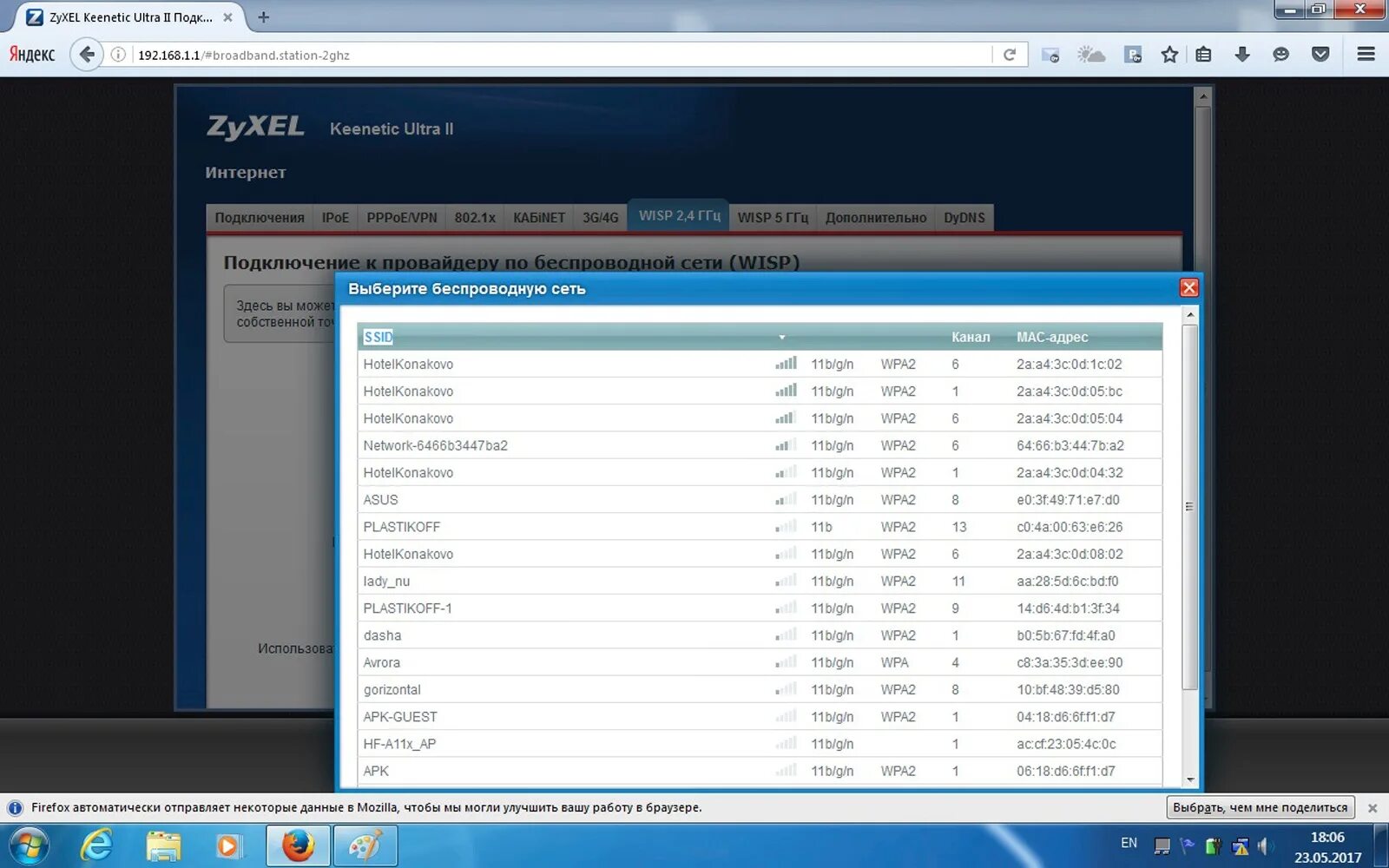Click the network list scroll up arrow
This screenshot has width=1389, height=868.
tap(1189, 314)
